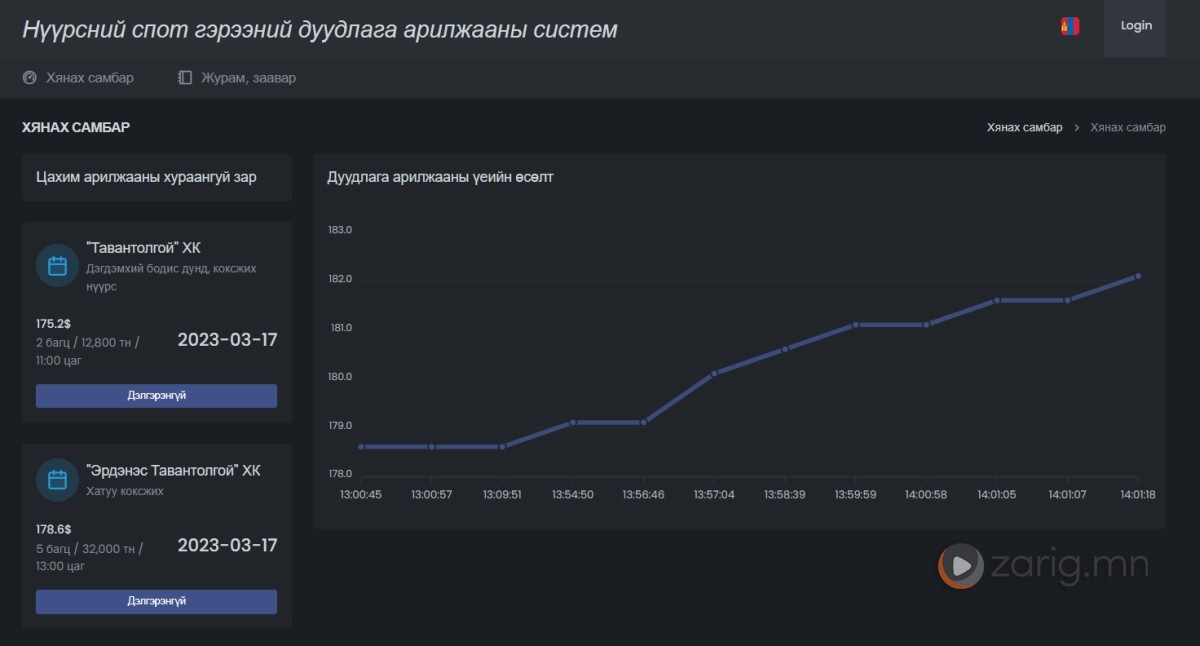Click the calendar icon on the "Тавантолгой" ХК card
The height and width of the screenshot is (646, 1200).
pyautogui.click(x=57, y=266)
